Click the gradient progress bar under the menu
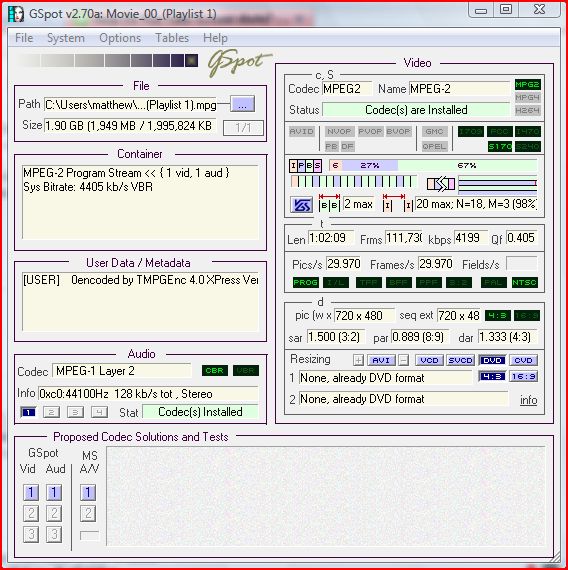This screenshot has width=568, height=570. tap(107, 60)
